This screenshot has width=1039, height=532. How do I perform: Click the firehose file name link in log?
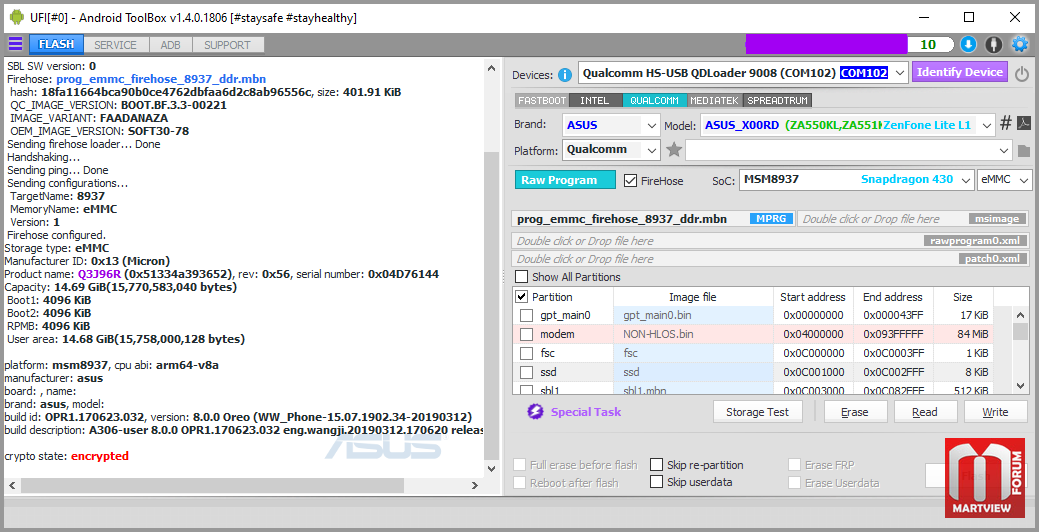pos(161,79)
